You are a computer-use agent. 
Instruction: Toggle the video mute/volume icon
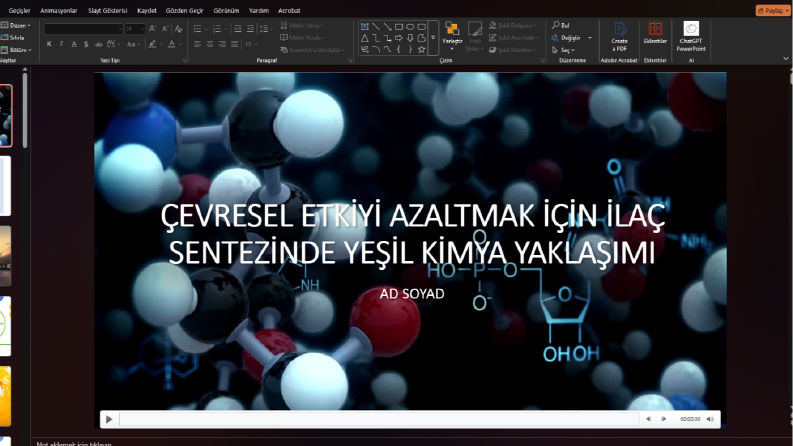click(710, 419)
